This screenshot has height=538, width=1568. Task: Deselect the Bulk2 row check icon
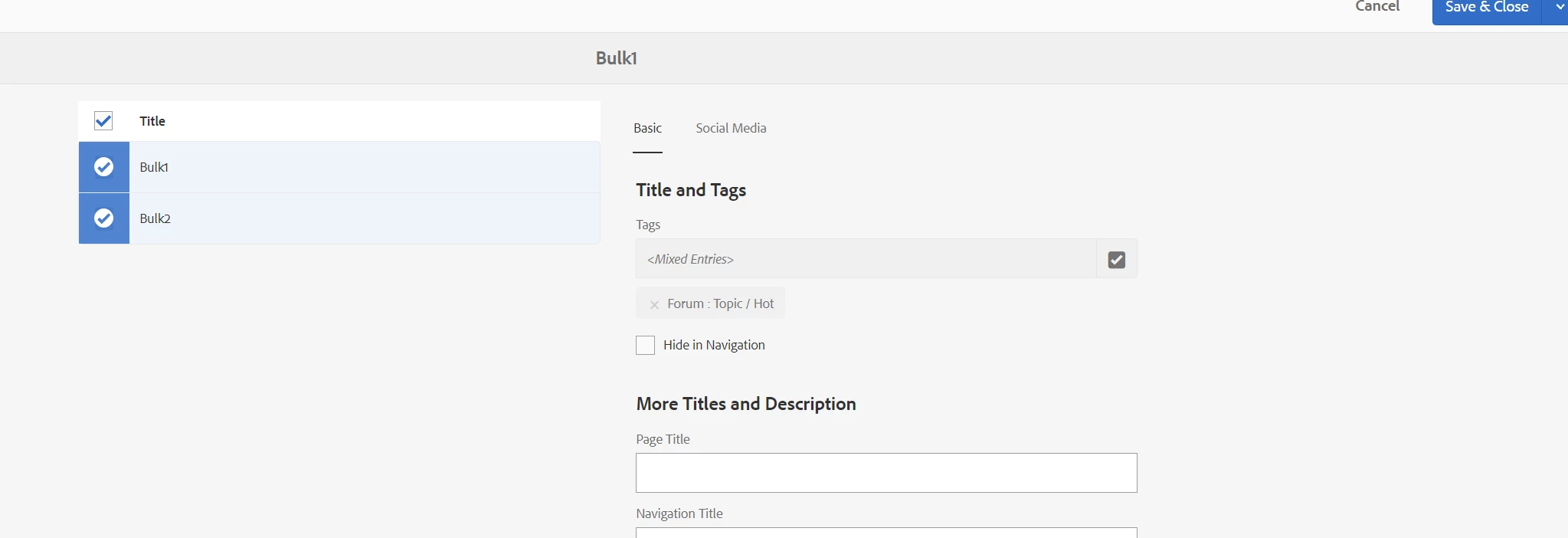104,218
